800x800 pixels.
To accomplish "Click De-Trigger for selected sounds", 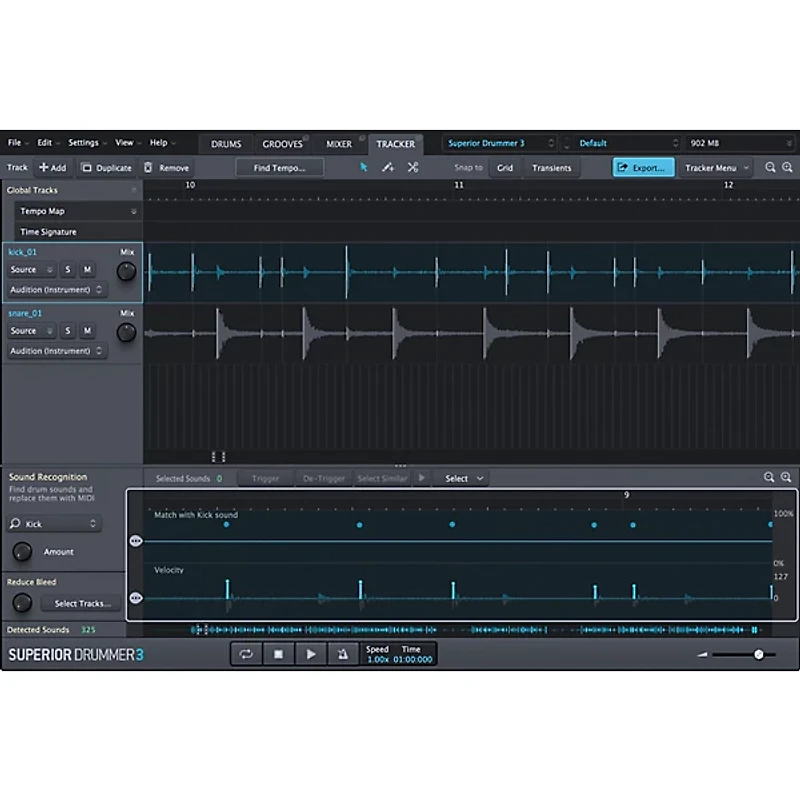I will pos(322,478).
